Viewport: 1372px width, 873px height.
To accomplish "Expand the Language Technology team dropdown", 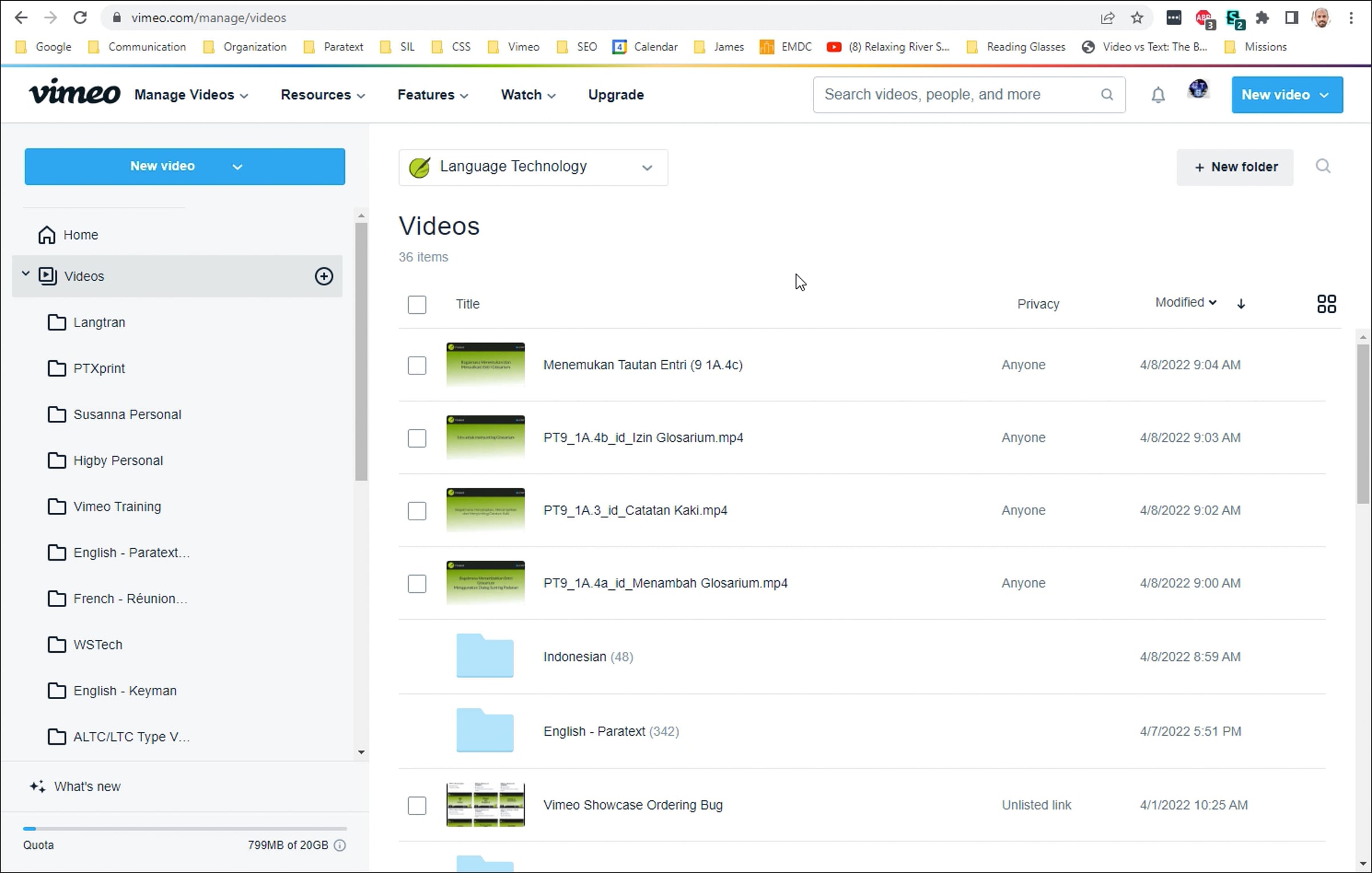I will [x=533, y=167].
